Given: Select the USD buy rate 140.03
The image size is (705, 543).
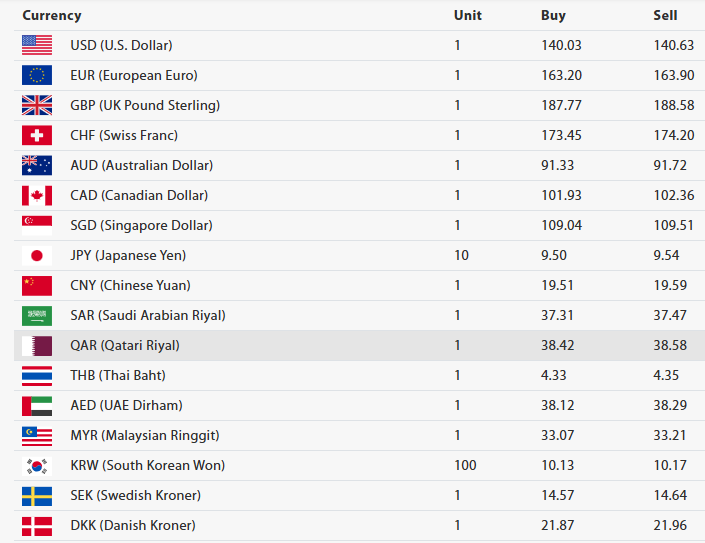Looking at the screenshot, I should click(560, 45).
